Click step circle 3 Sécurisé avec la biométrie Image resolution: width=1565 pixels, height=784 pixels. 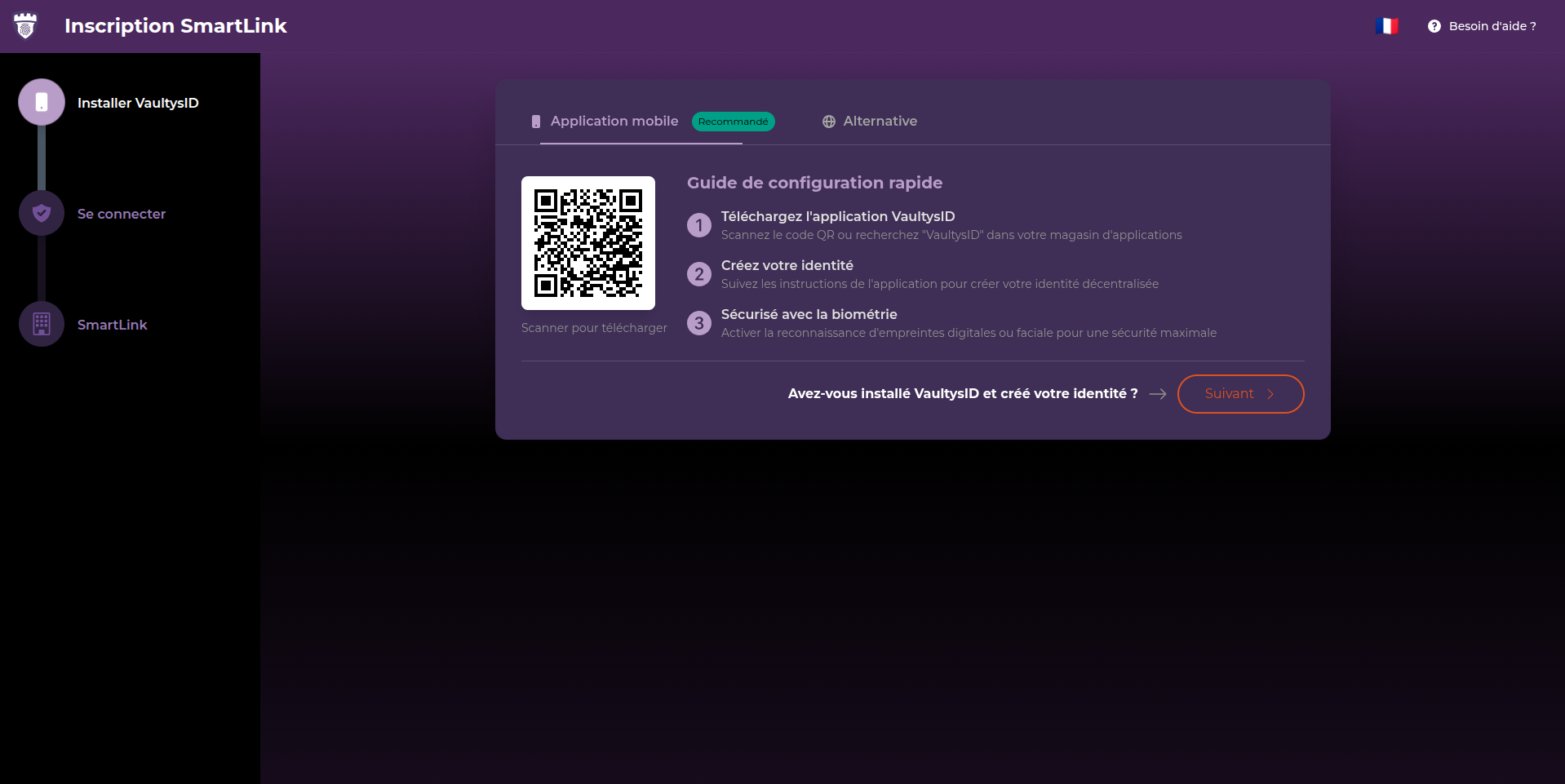coord(699,323)
